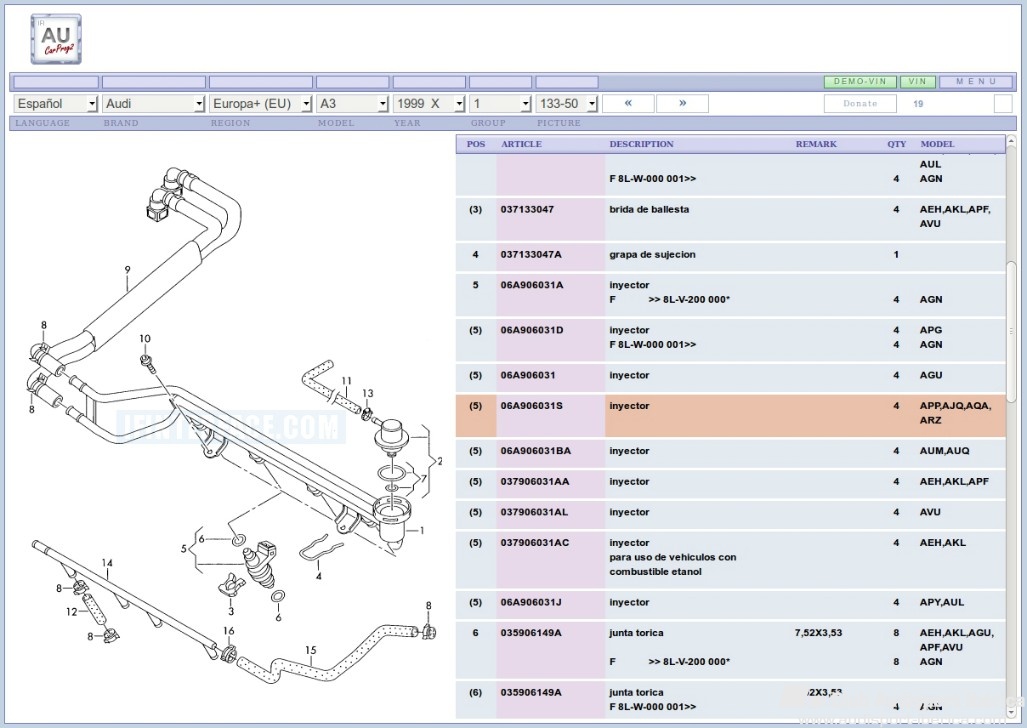
Task: Click the DEMO-VIN button
Action: click(860, 82)
